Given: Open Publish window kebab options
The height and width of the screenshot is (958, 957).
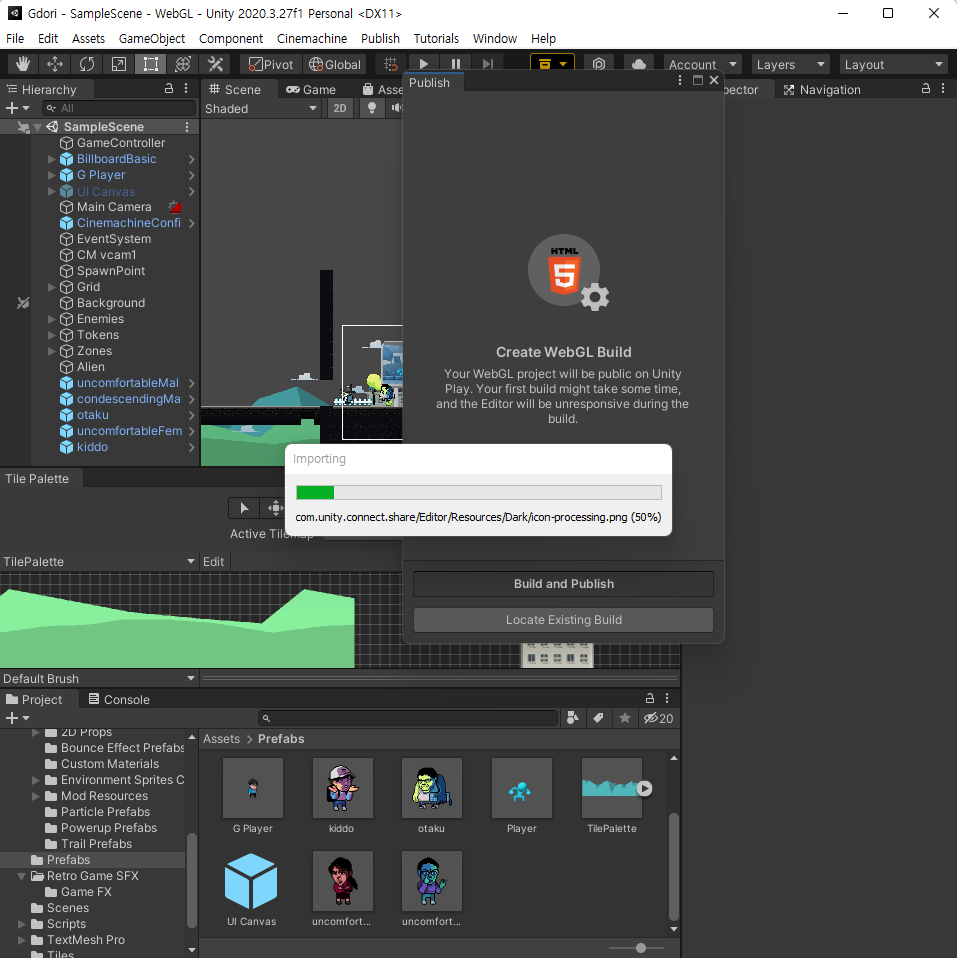Looking at the screenshot, I should point(680,80).
